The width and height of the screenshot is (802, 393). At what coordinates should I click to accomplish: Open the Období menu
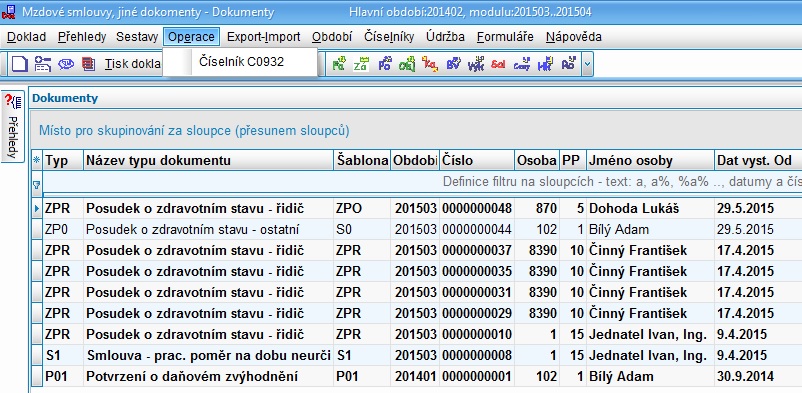332,37
